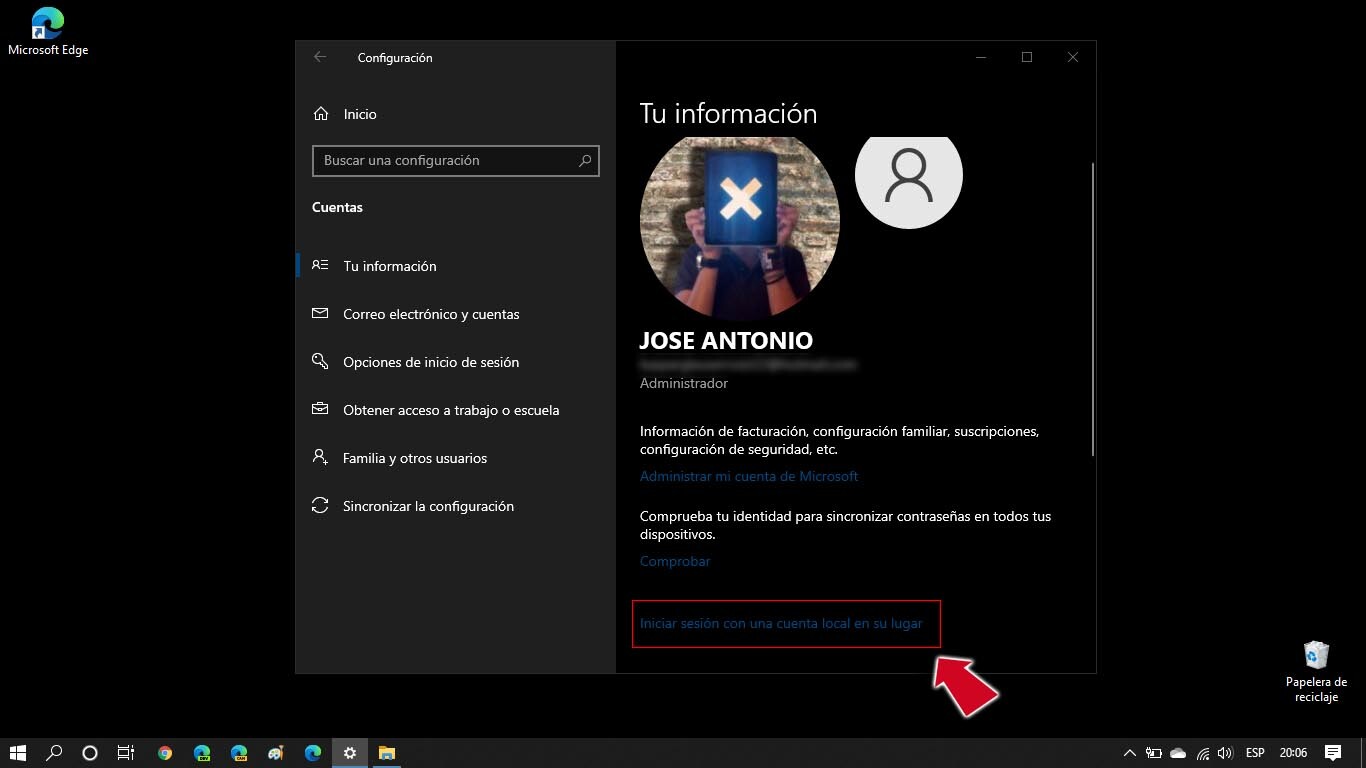Click the 'Comprobar' link to verify identity
Viewport: 1366px width, 768px height.
coord(675,561)
